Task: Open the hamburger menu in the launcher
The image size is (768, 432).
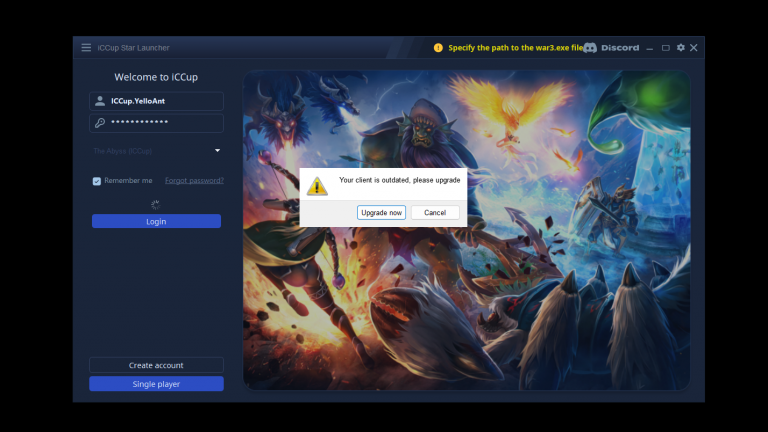Action: [86, 48]
